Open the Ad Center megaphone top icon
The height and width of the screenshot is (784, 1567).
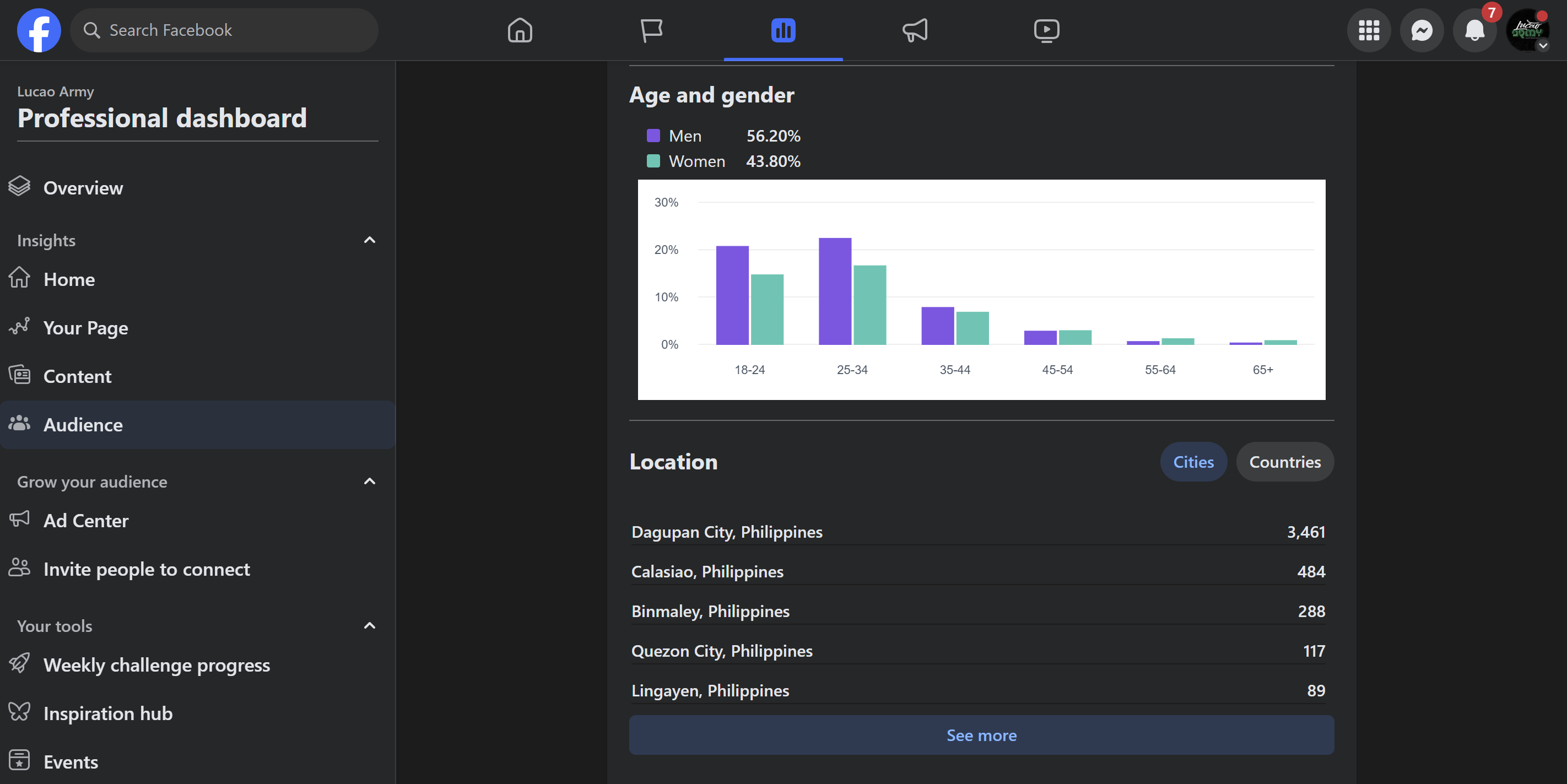[x=914, y=30]
